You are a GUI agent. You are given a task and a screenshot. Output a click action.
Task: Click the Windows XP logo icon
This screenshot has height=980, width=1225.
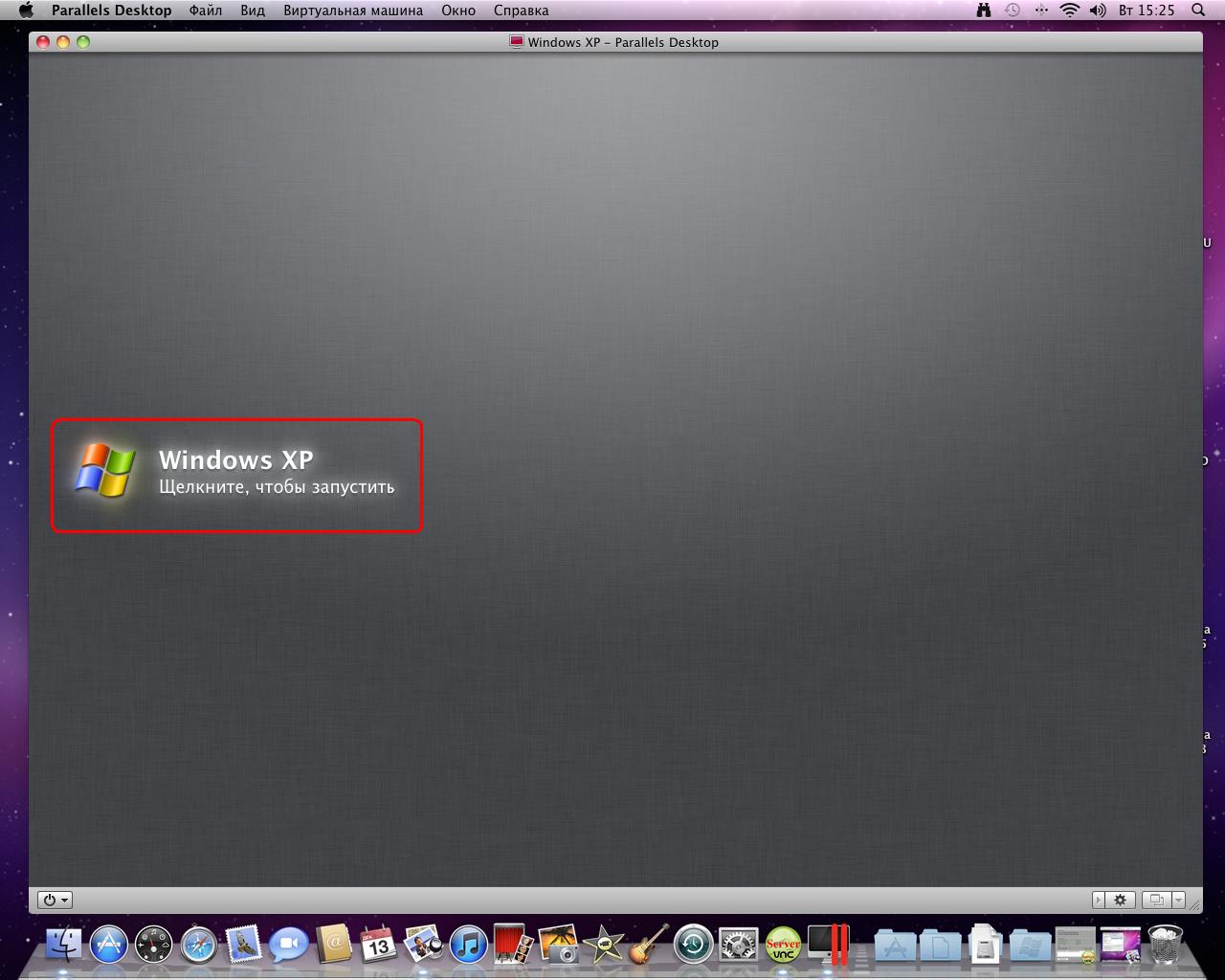click(x=104, y=470)
